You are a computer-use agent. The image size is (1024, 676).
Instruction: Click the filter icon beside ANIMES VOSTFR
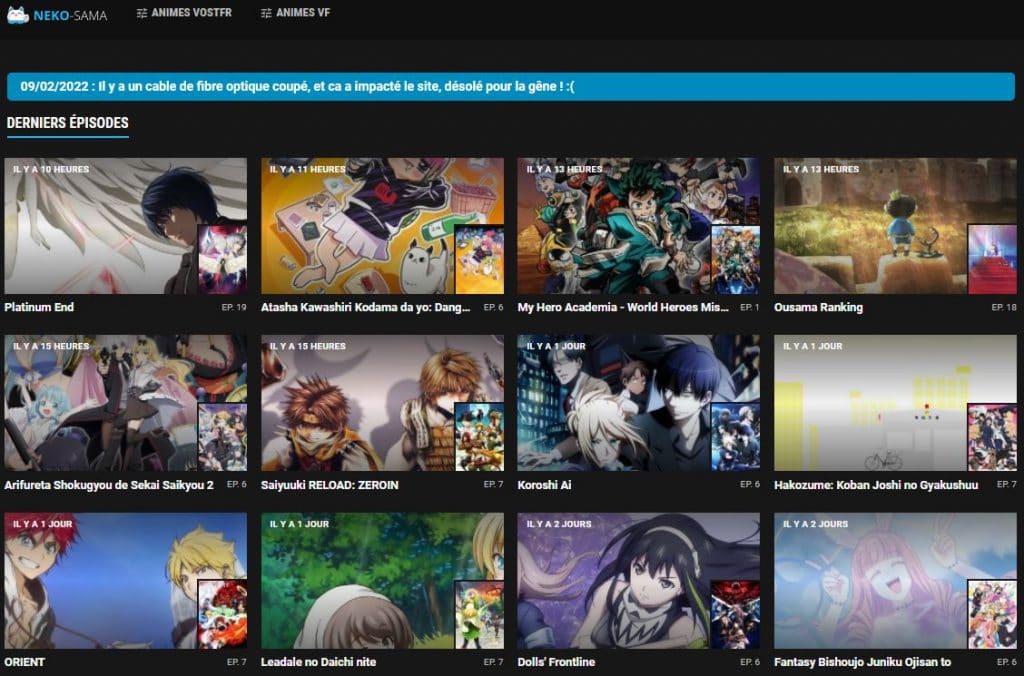point(142,13)
